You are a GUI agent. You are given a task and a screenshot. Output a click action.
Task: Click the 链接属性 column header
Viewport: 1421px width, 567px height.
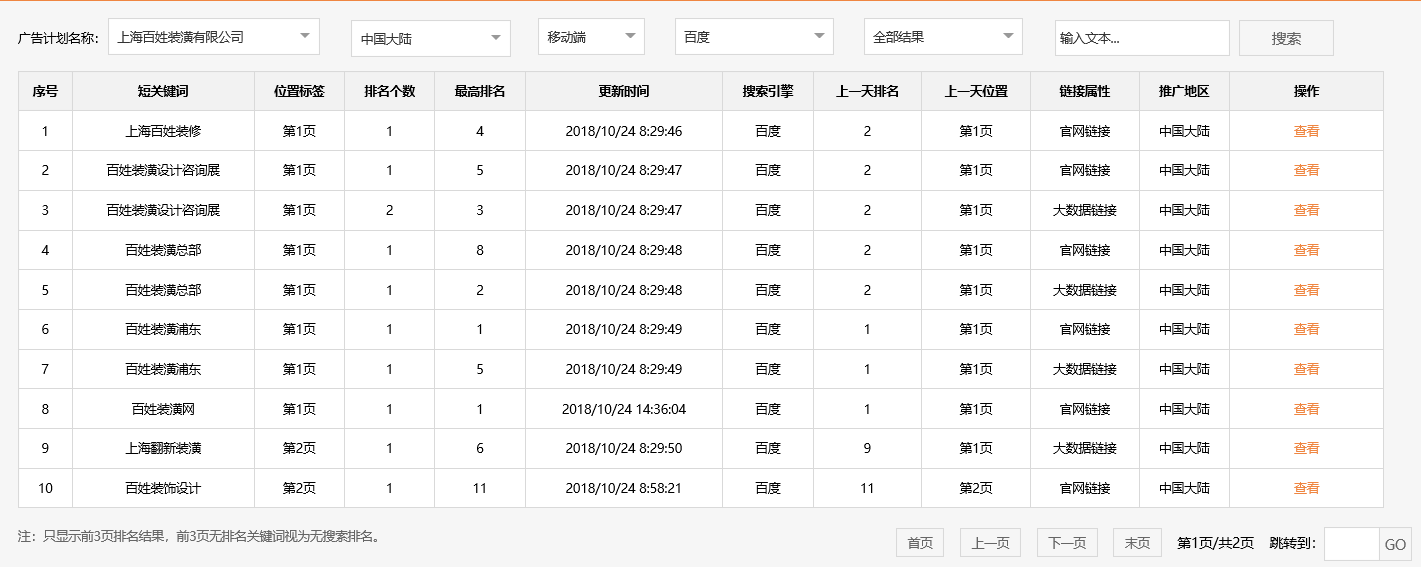1085,91
